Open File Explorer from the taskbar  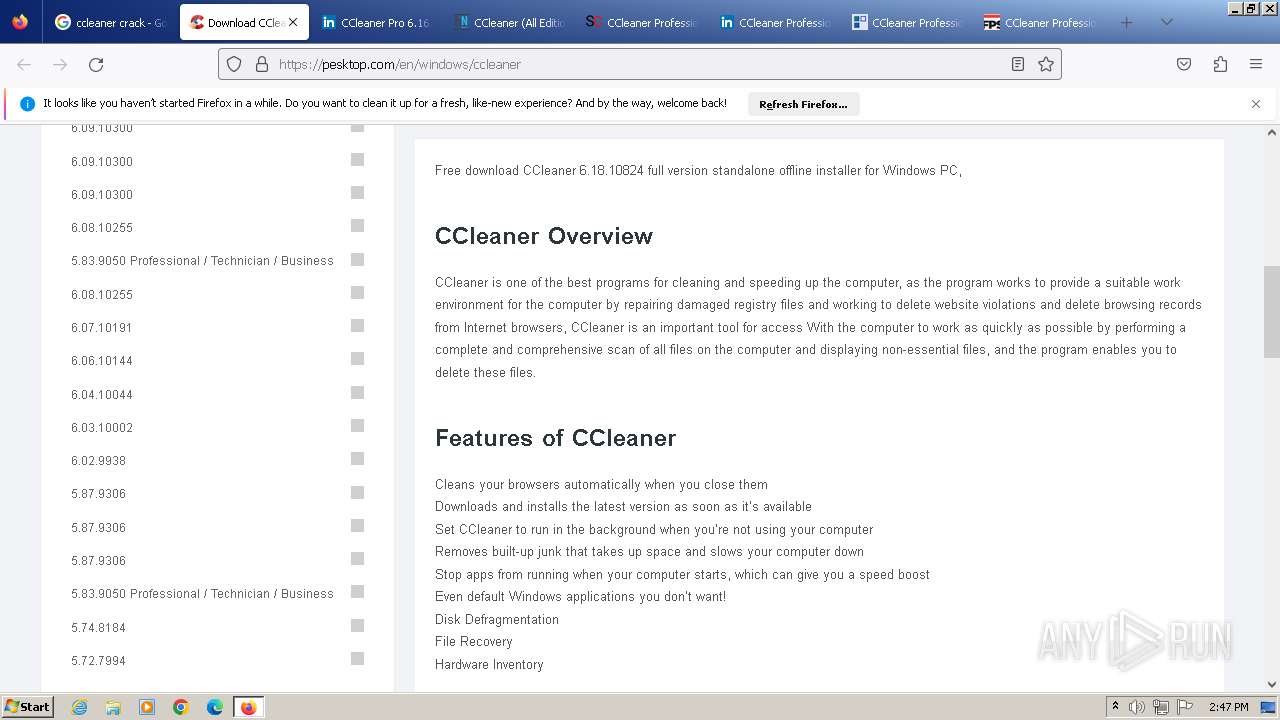click(113, 707)
